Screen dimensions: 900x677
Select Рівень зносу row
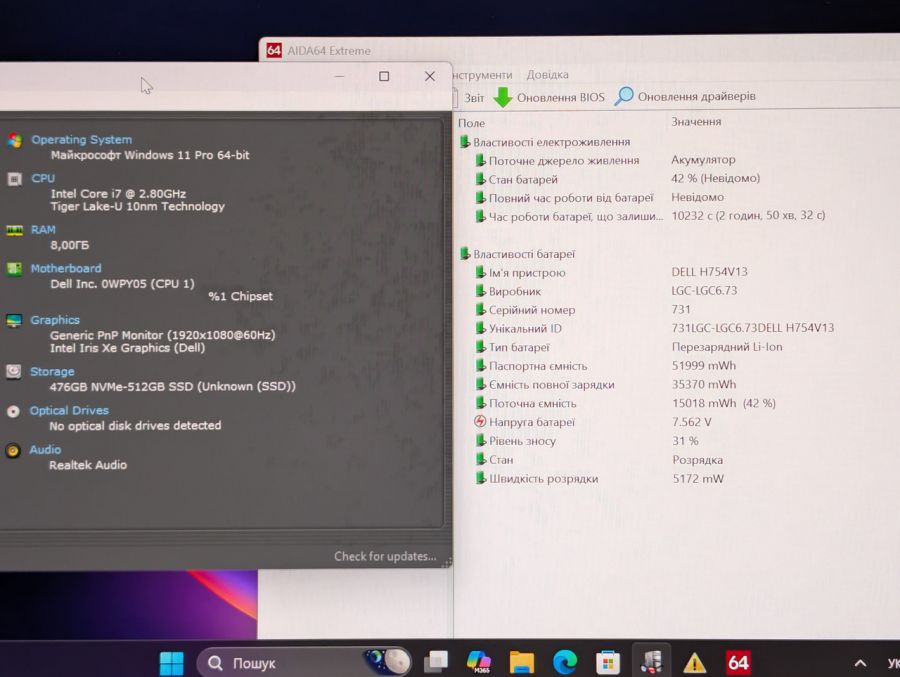pos(587,441)
